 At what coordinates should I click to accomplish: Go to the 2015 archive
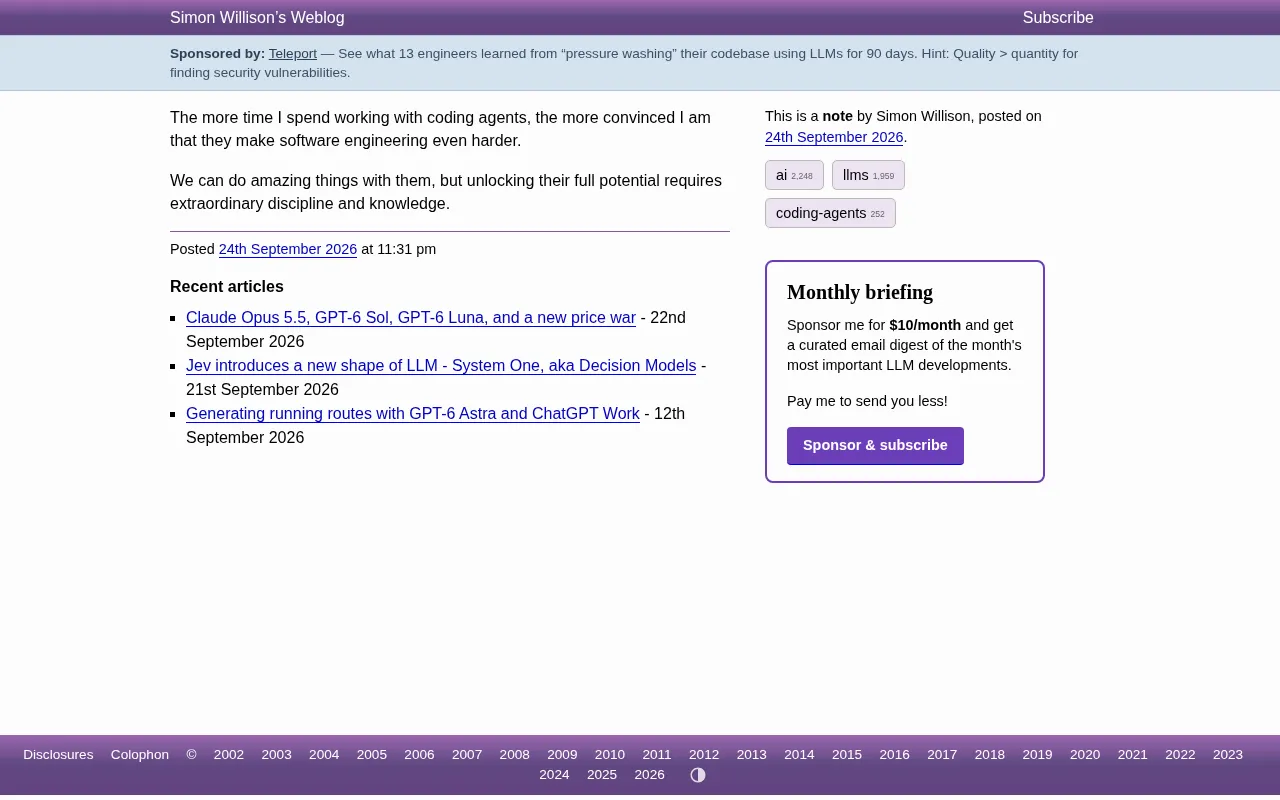coord(847,755)
